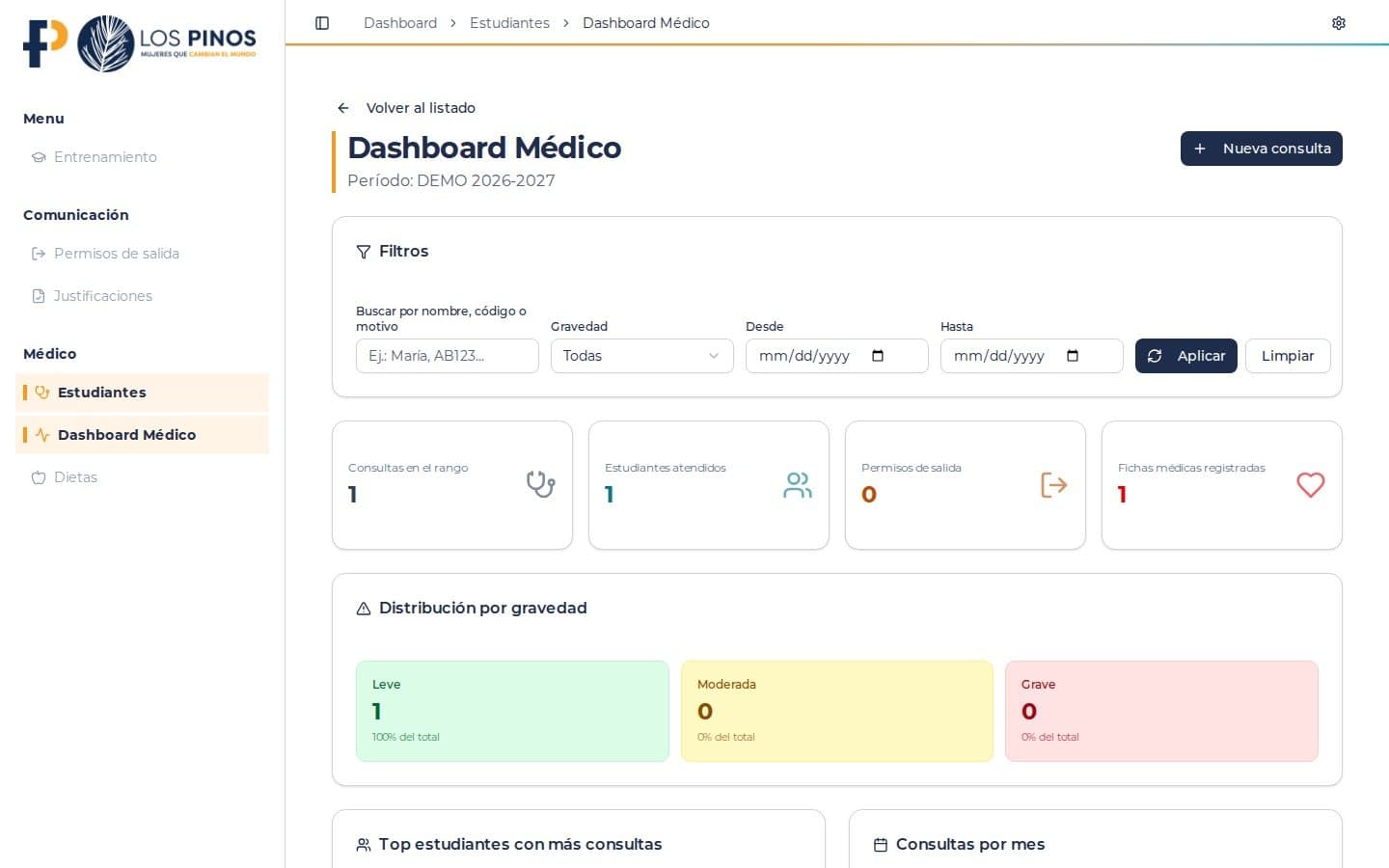Click the Consultas por mes heading

tap(970, 845)
